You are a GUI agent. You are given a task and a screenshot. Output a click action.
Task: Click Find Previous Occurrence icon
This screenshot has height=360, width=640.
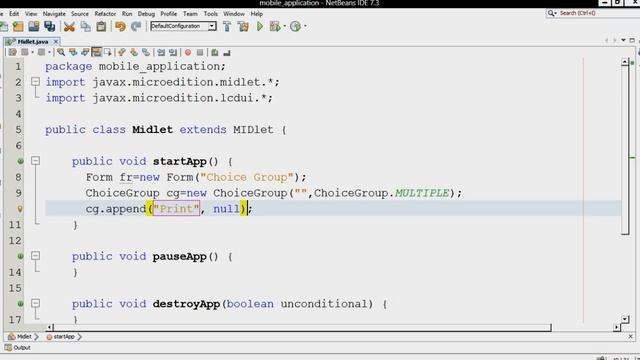click(x=73, y=52)
